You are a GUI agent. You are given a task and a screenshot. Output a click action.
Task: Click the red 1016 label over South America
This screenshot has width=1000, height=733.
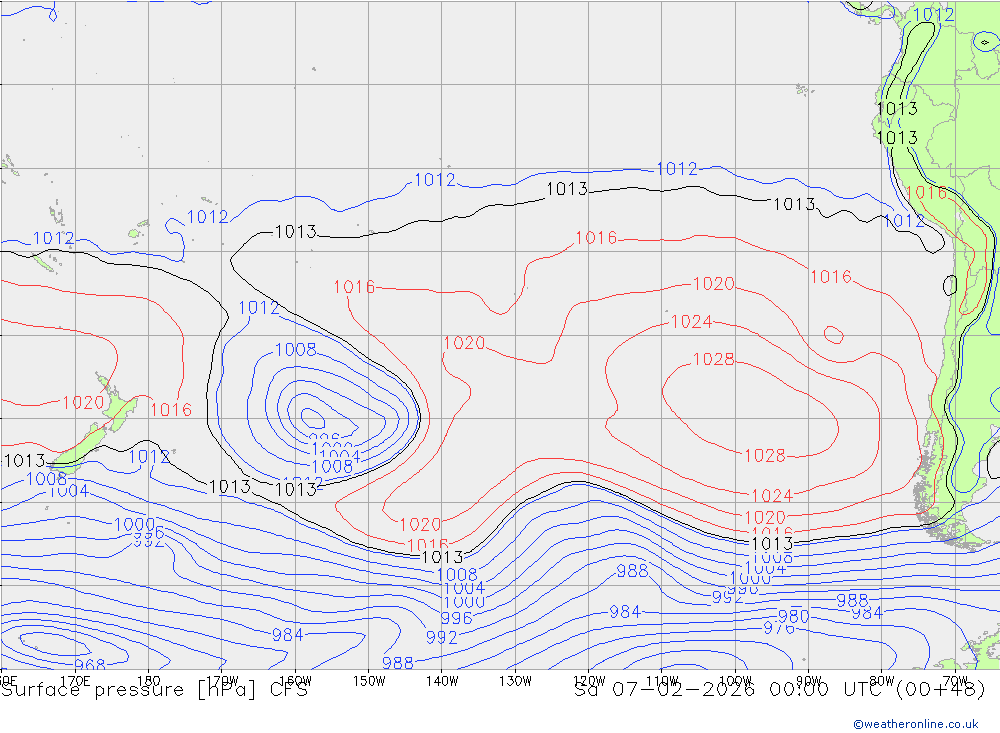coord(926,192)
